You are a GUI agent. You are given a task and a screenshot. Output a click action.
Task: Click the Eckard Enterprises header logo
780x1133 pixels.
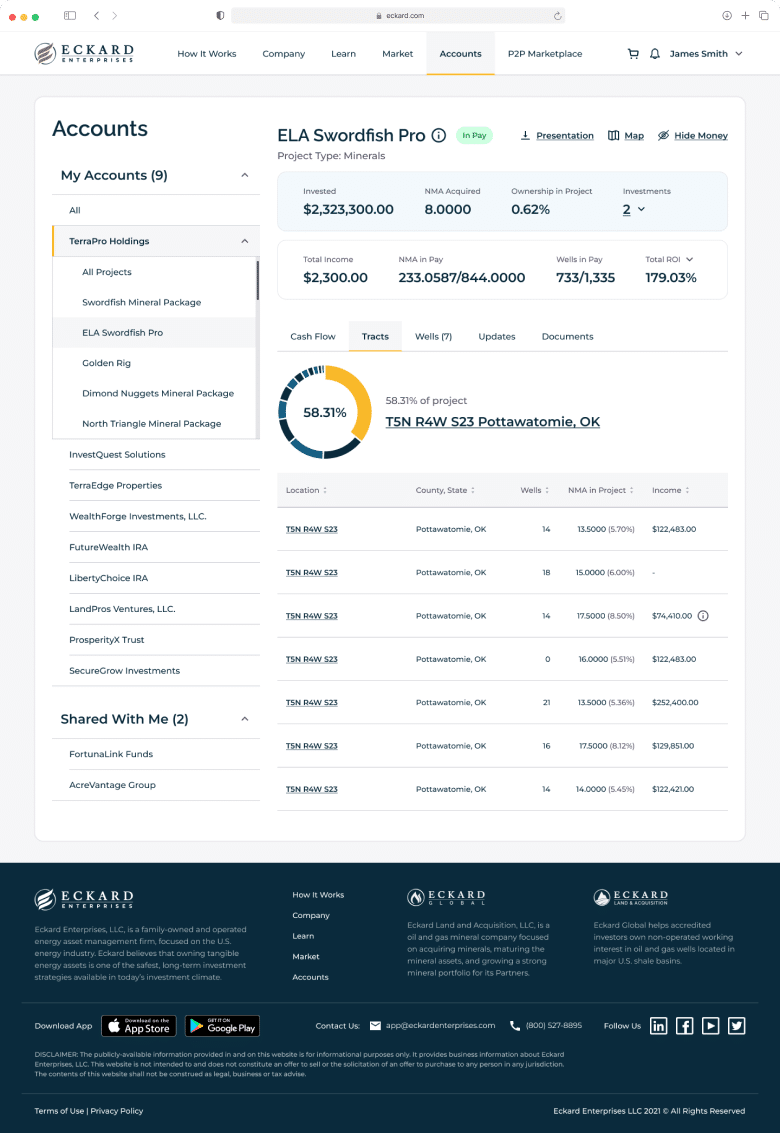click(84, 53)
